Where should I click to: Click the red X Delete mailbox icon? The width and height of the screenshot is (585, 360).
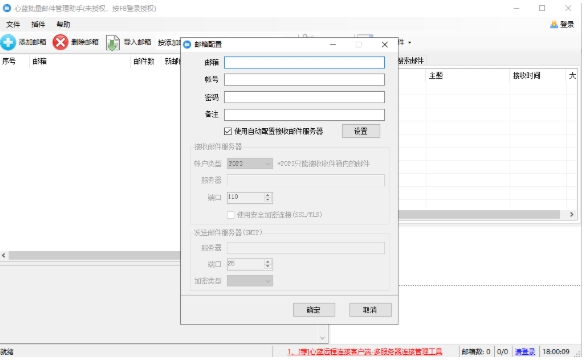tap(60, 42)
